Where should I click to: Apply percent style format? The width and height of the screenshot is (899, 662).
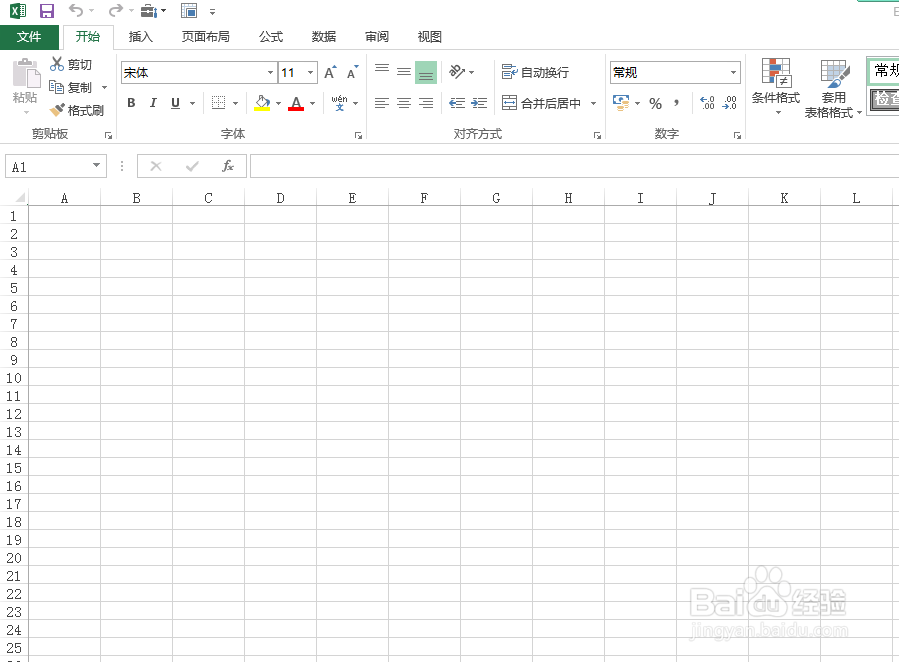[655, 104]
